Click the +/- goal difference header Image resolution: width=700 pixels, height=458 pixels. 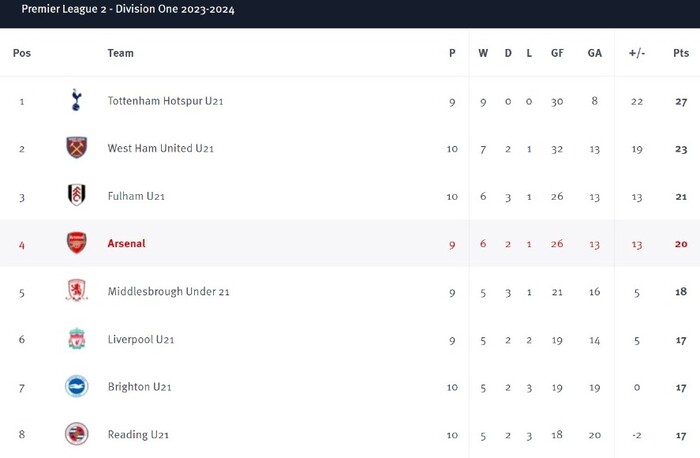637,53
